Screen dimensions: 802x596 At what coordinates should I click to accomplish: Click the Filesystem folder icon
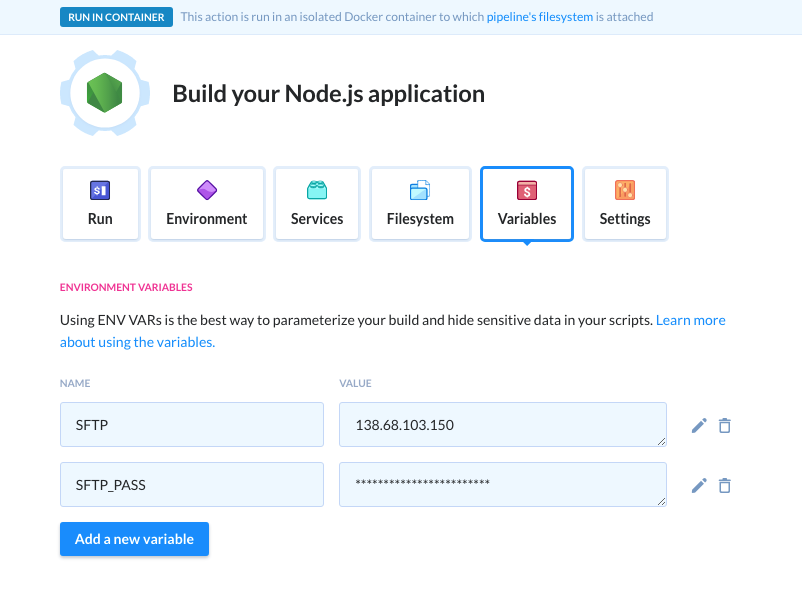click(420, 190)
